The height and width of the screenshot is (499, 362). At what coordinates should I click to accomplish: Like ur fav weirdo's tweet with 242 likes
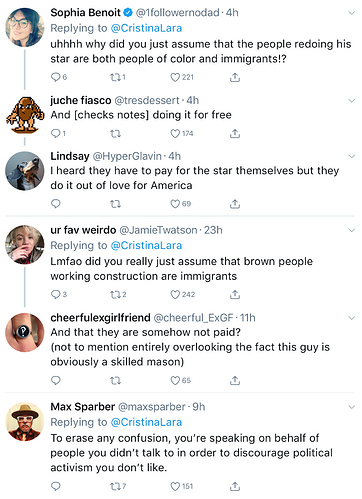tap(175, 295)
